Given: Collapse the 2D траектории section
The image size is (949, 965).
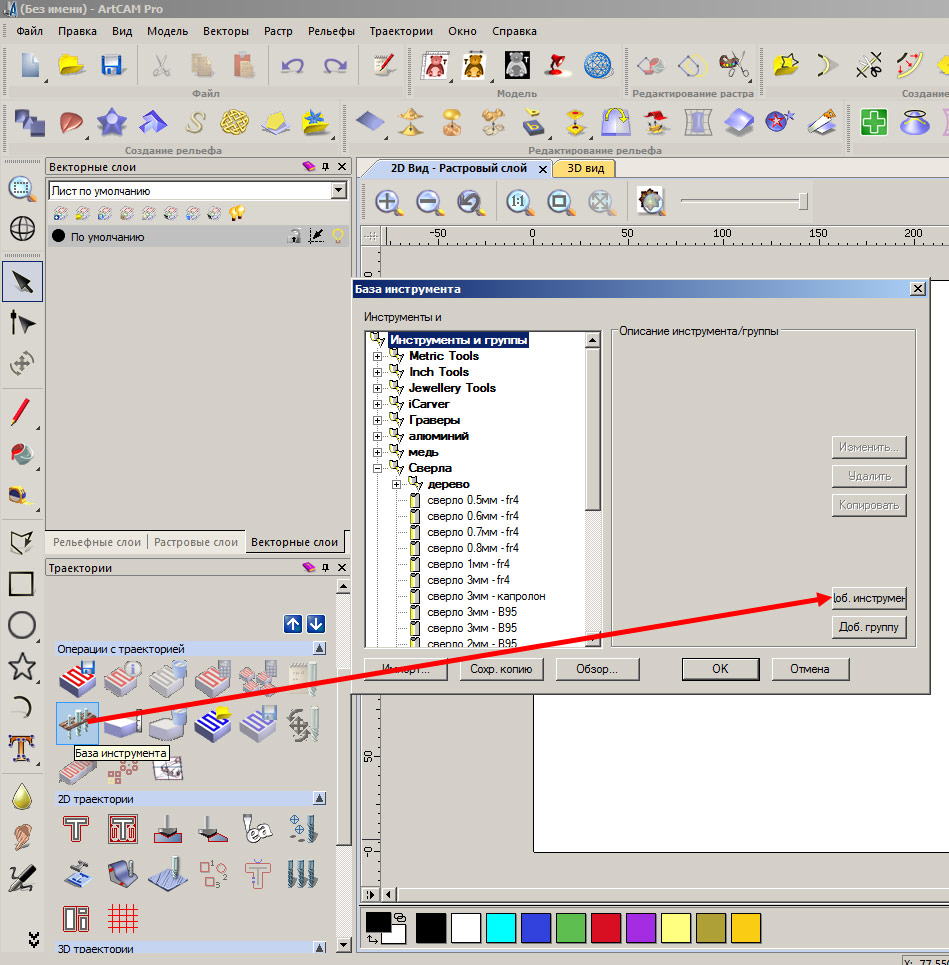Looking at the screenshot, I should [319, 798].
